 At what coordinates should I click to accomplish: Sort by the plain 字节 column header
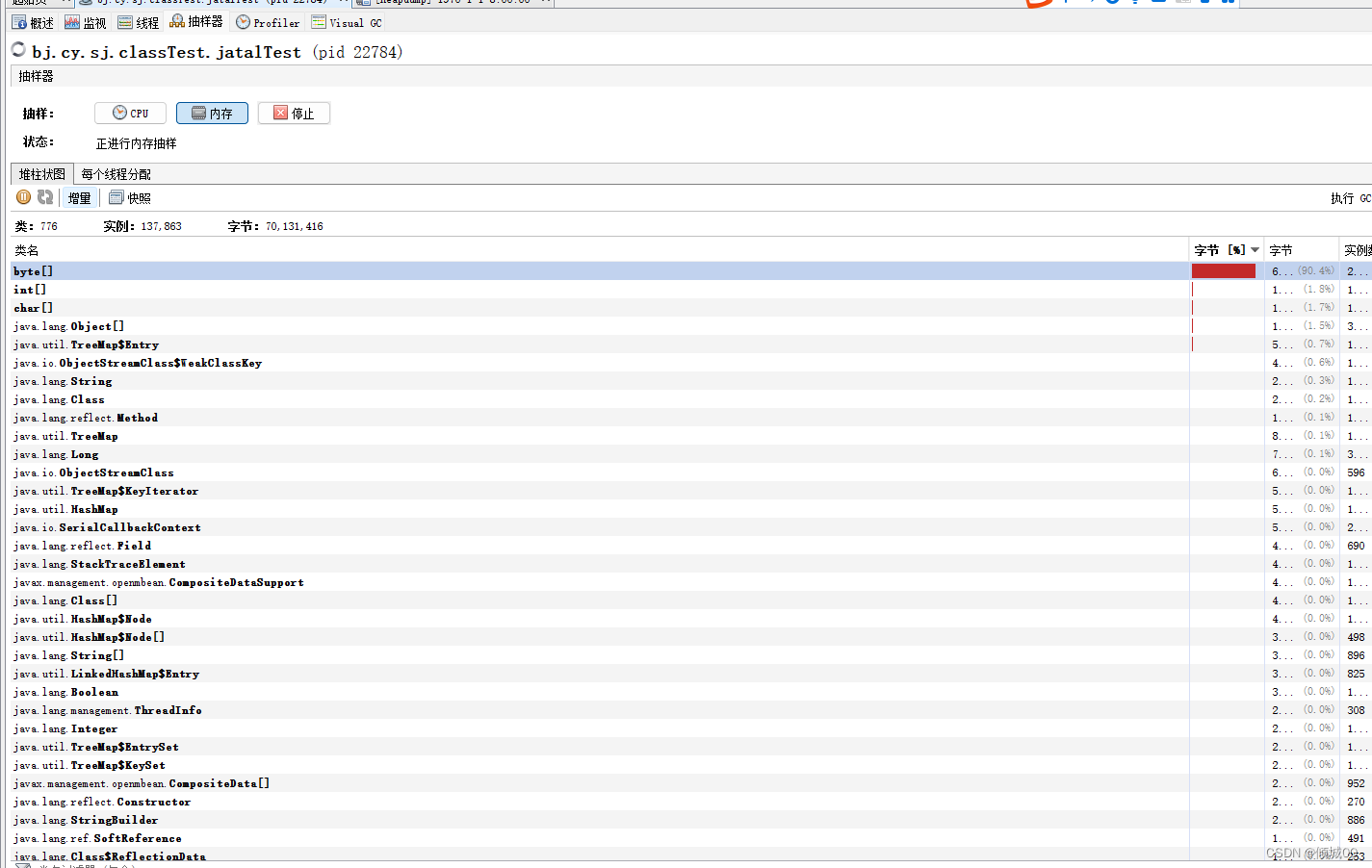[1301, 250]
